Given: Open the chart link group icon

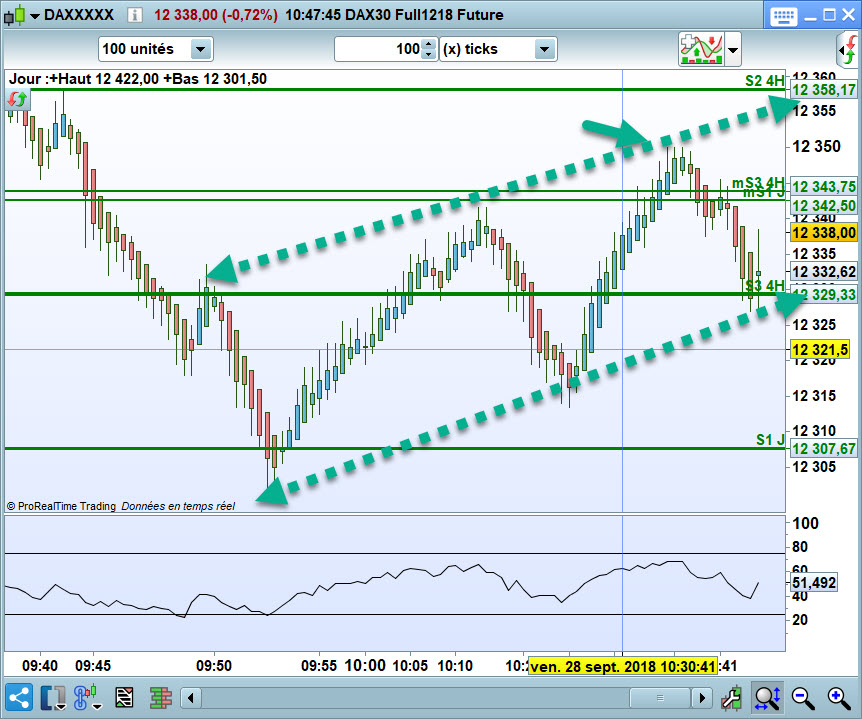Looking at the screenshot, I should coord(88,698).
